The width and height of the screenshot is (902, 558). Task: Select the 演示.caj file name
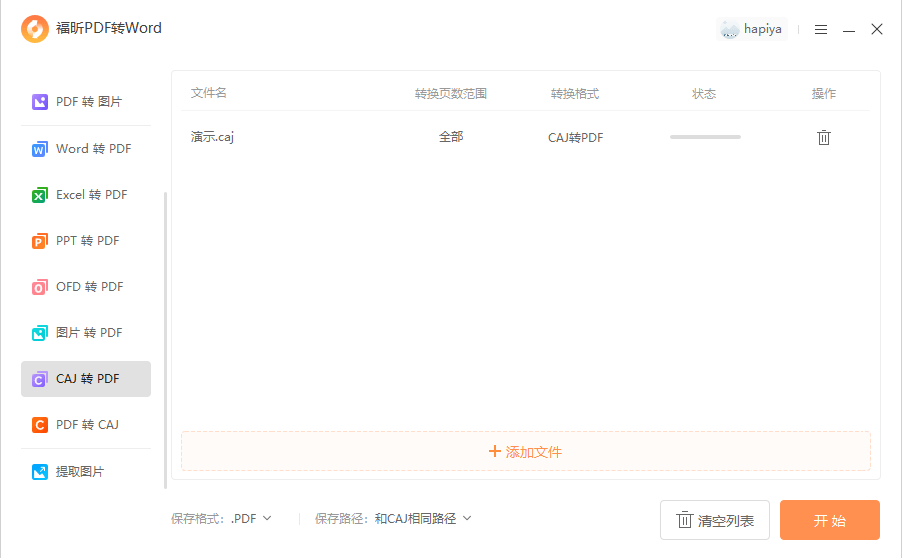tap(212, 137)
